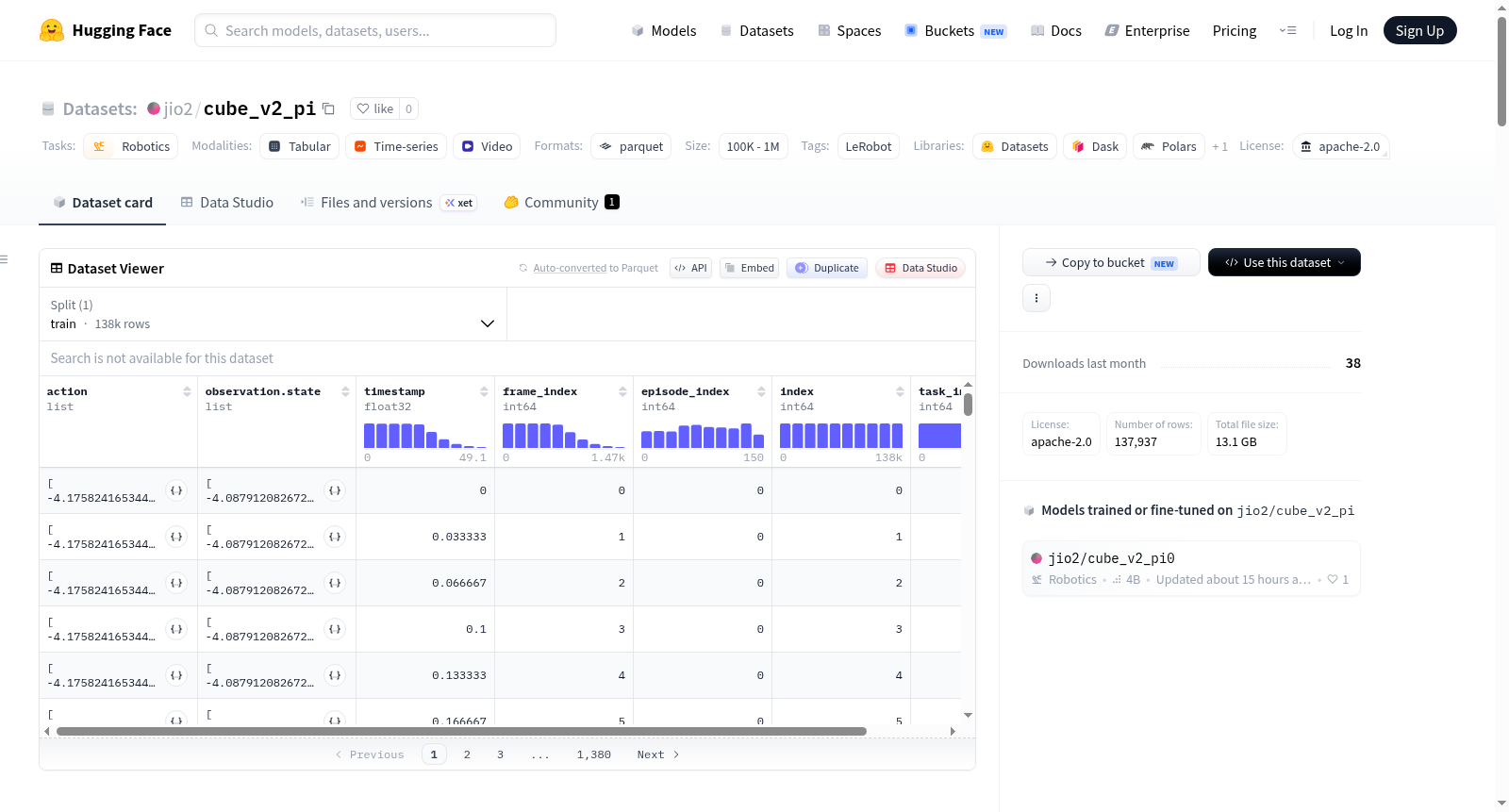
Task: Expand action JSON in the index 1 row
Action: 176,537
